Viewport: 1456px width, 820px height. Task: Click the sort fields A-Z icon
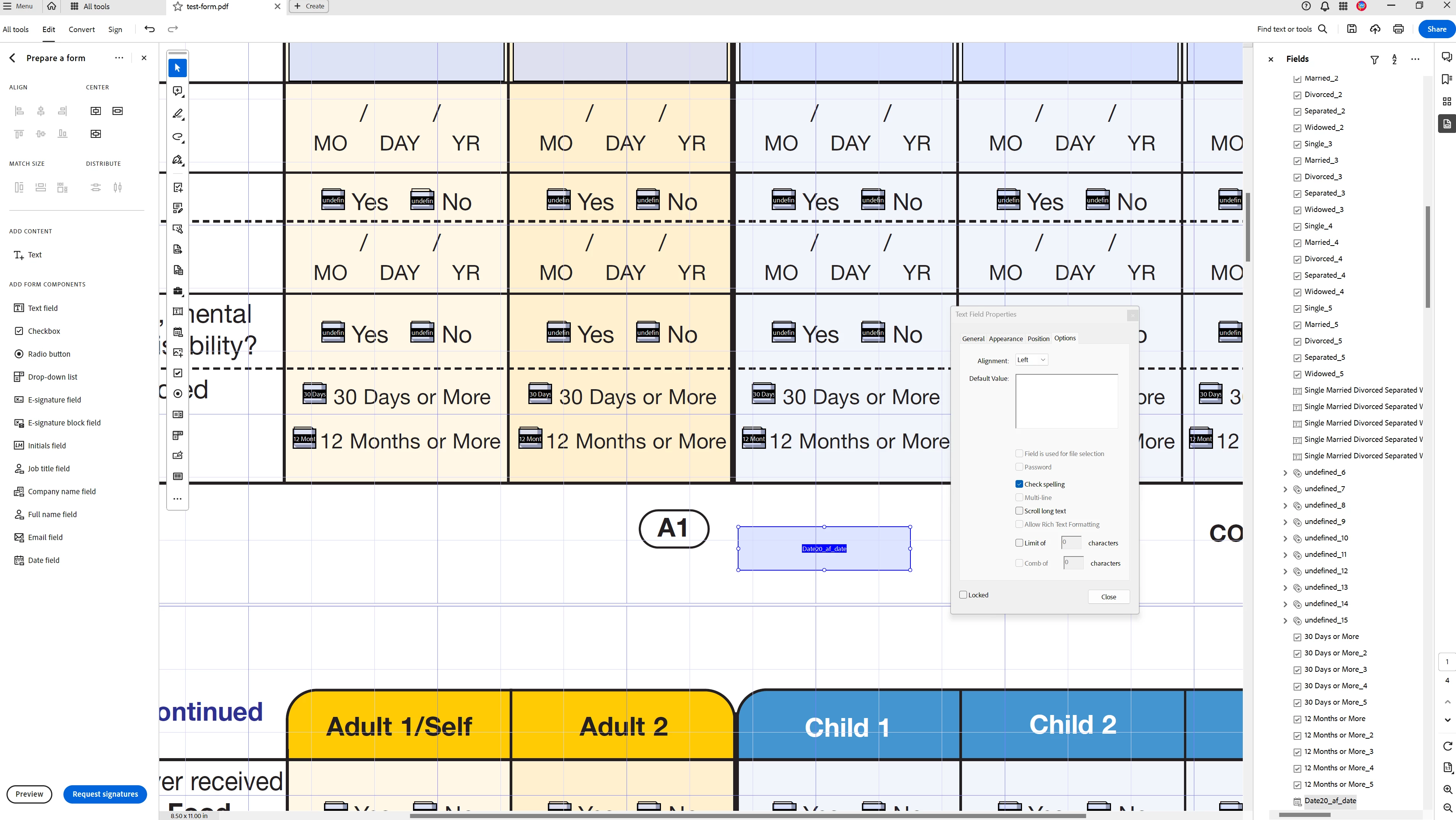1394,59
